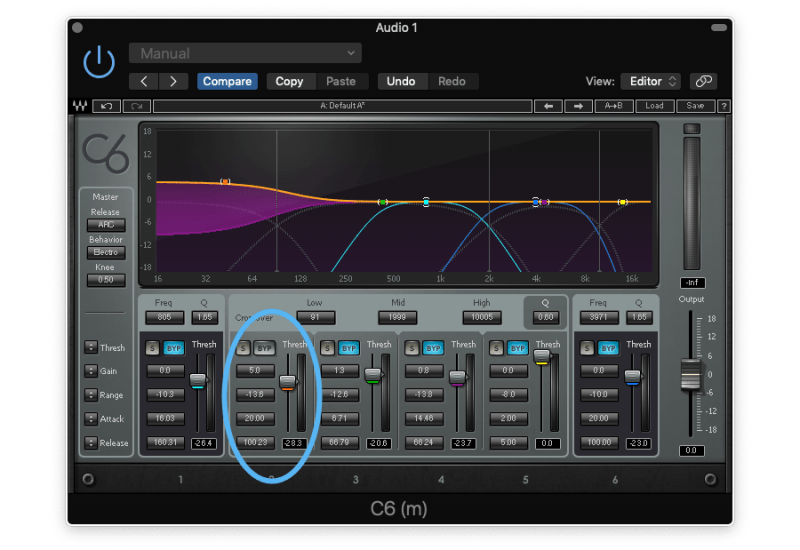Click the Undo button

(401, 82)
